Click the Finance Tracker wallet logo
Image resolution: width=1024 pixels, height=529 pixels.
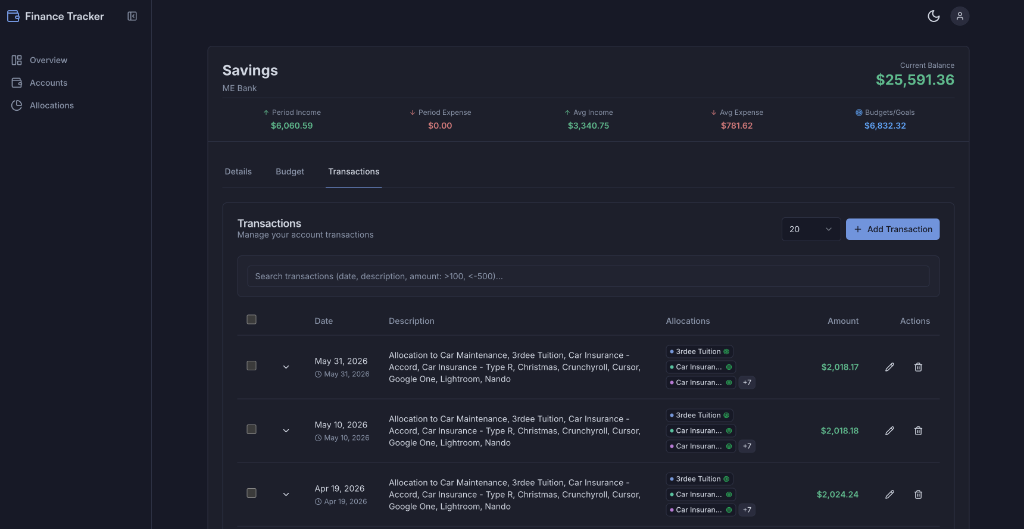(13, 16)
